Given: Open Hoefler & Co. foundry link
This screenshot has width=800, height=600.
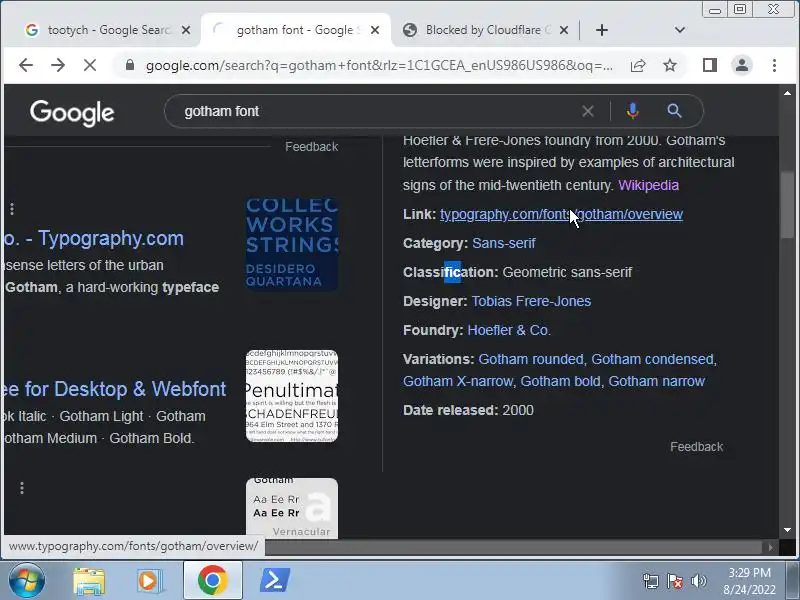Looking at the screenshot, I should 509,331.
